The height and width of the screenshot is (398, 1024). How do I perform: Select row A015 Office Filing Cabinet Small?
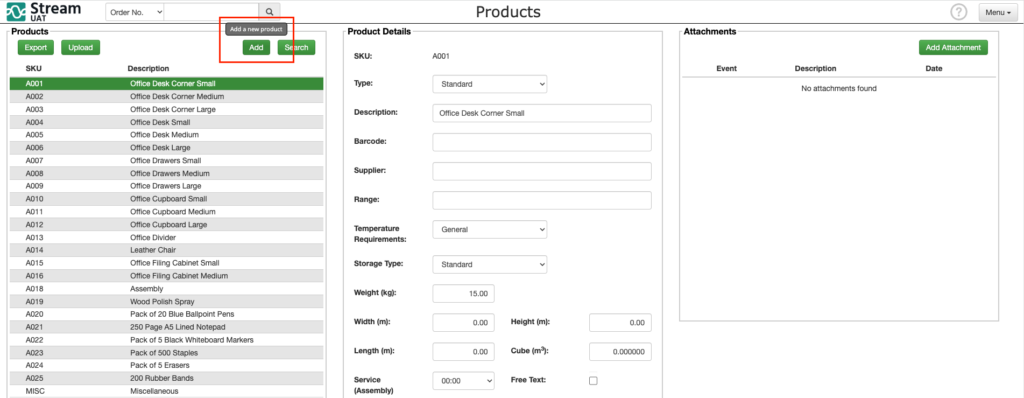(x=167, y=263)
